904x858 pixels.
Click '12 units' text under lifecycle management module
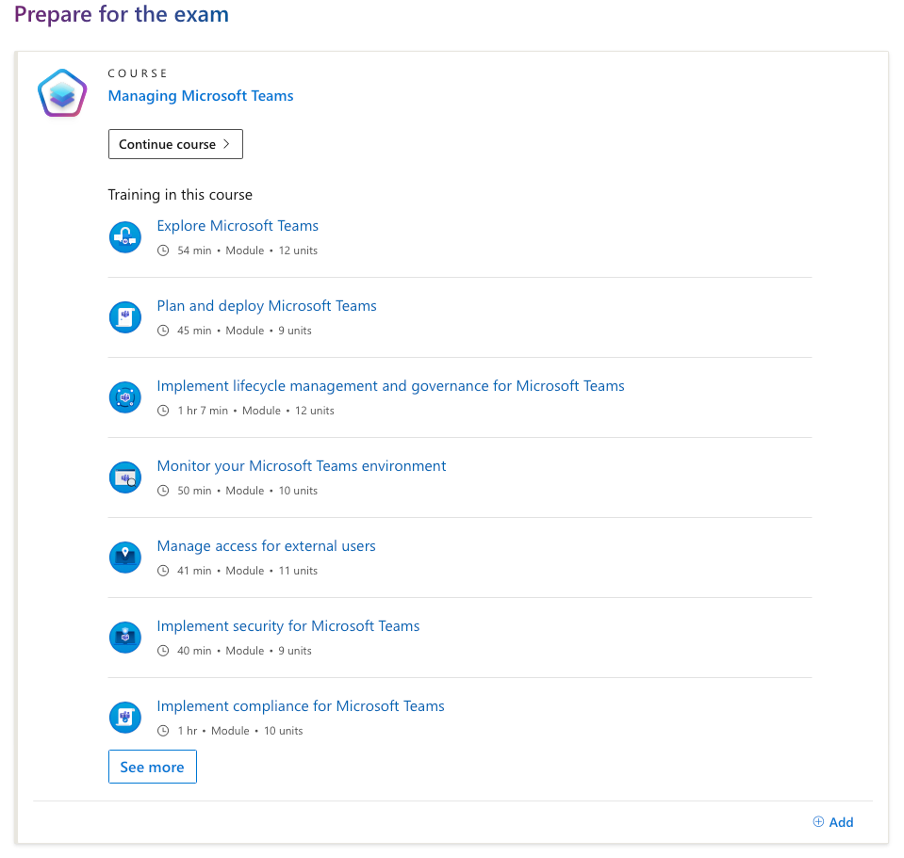(x=315, y=411)
